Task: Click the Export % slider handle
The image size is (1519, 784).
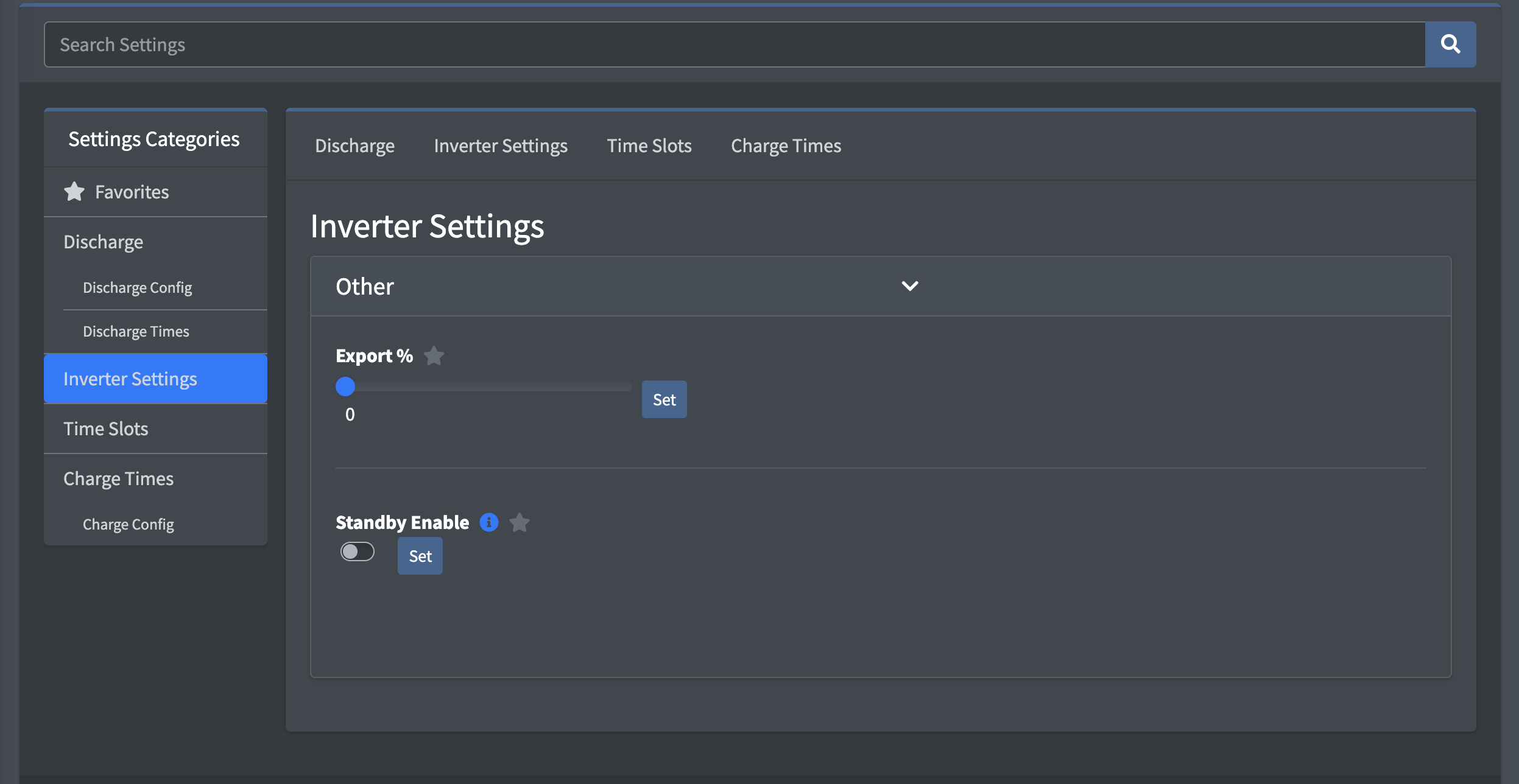Action: click(345, 387)
